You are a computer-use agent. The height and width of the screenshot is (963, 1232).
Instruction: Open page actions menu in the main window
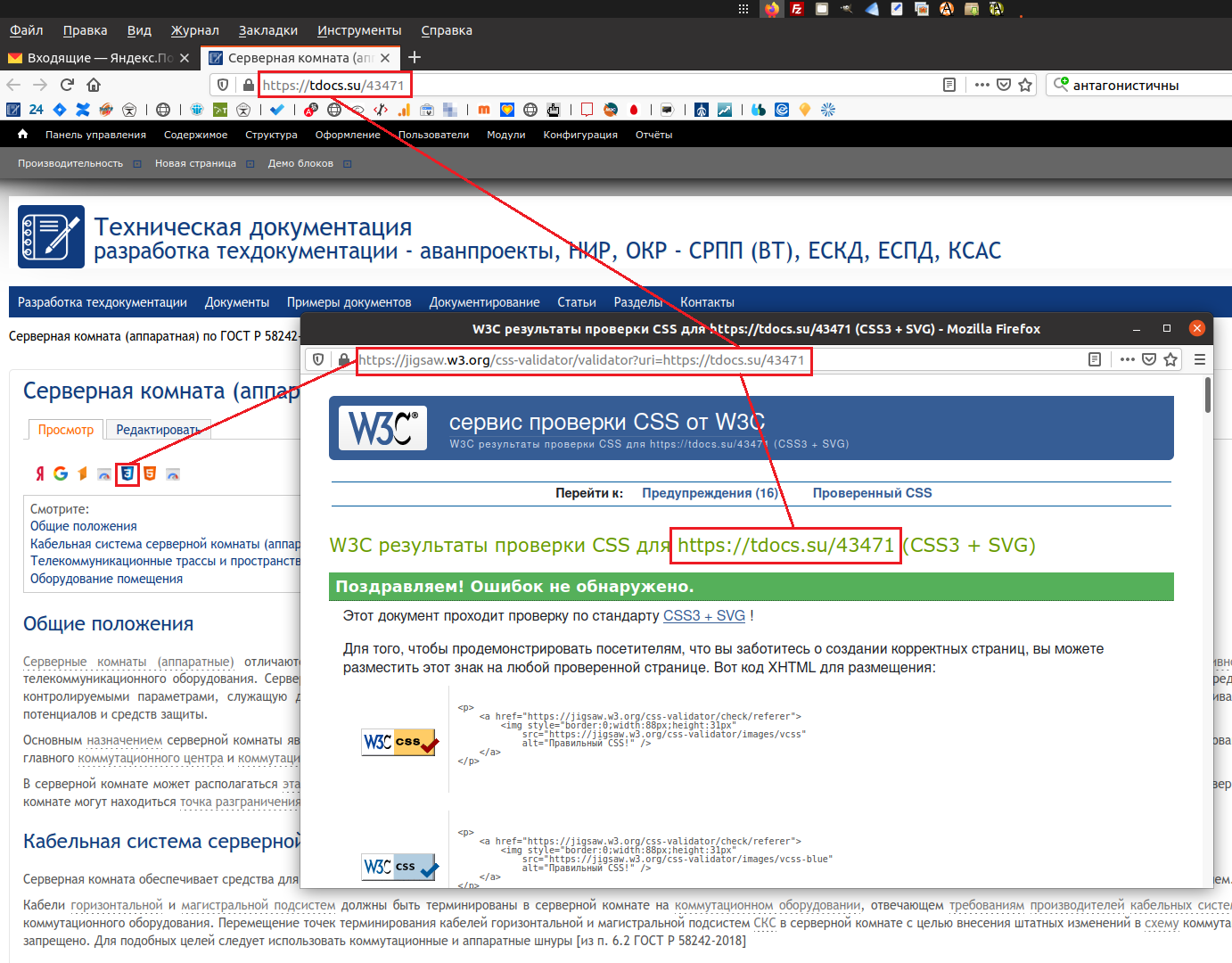tap(982, 85)
